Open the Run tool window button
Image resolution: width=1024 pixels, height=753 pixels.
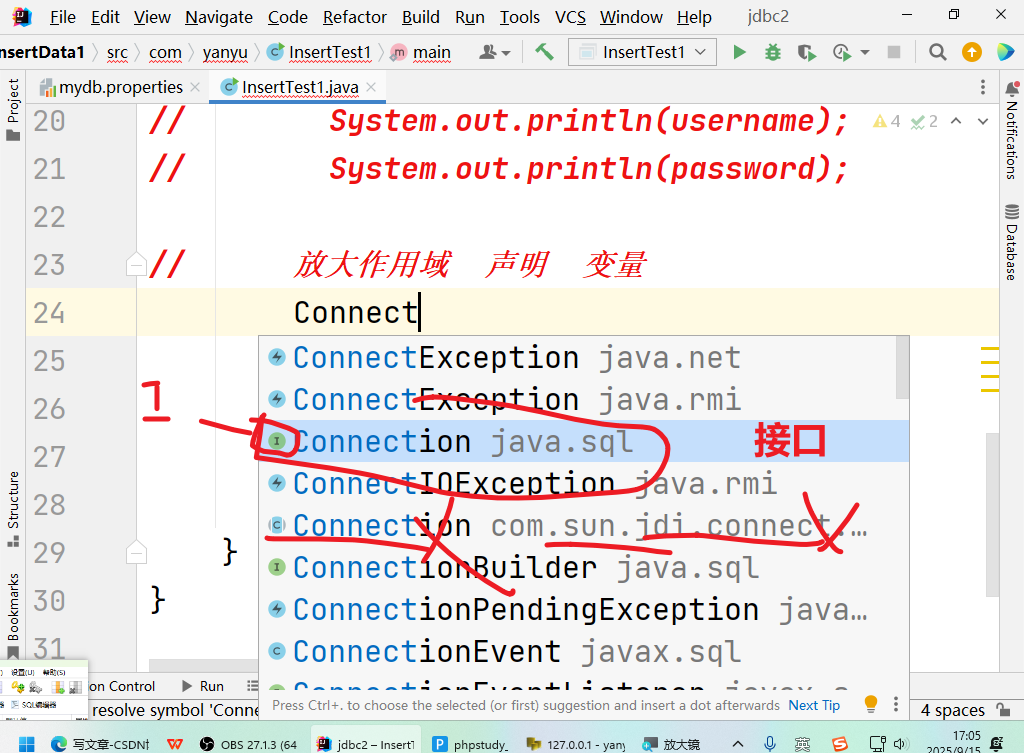(x=203, y=686)
